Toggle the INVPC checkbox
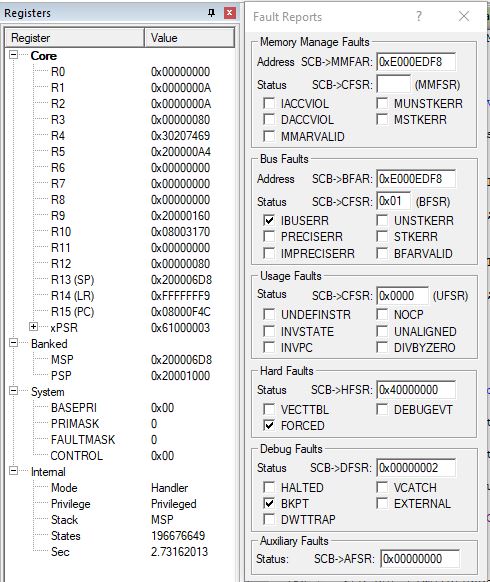The width and height of the screenshot is (490, 582). (x=269, y=347)
